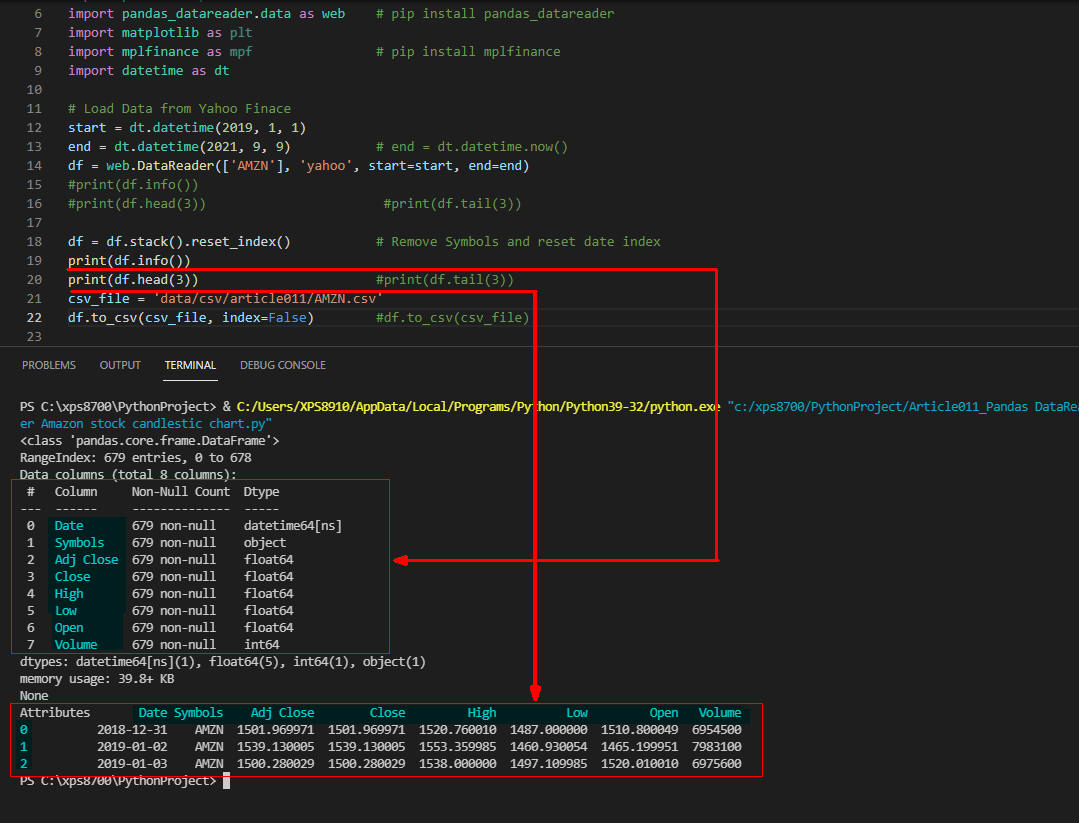
Task: Place cursor on 'print(df.info())' code line
Action: click(129, 260)
